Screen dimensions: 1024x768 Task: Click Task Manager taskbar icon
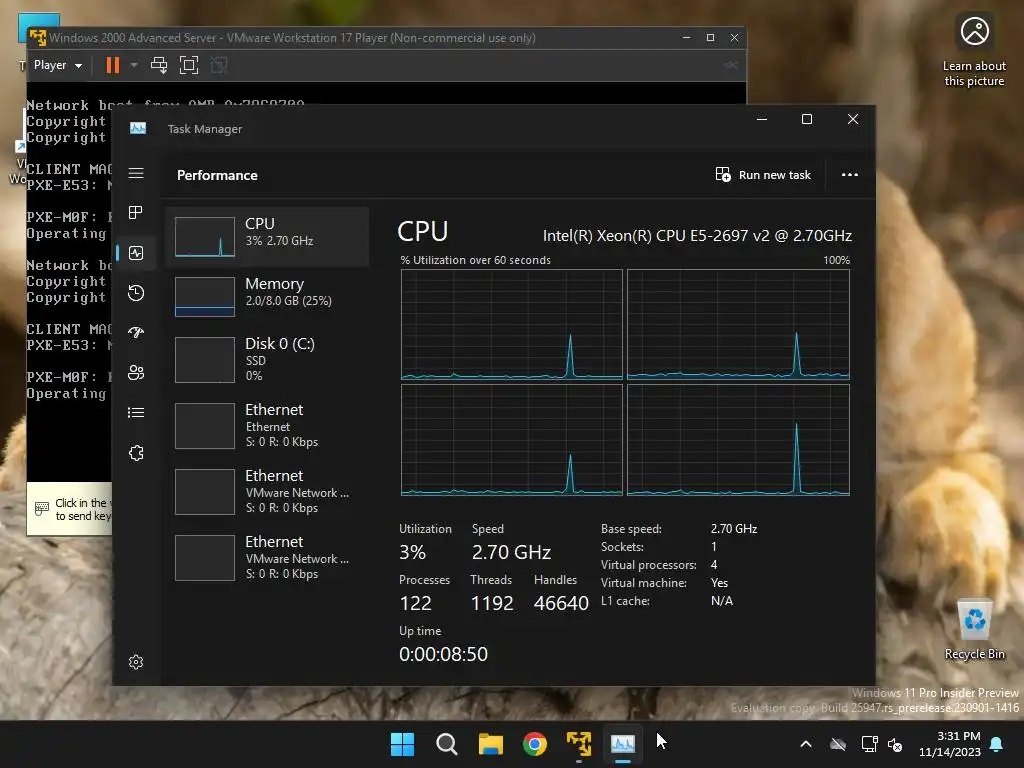(x=623, y=744)
